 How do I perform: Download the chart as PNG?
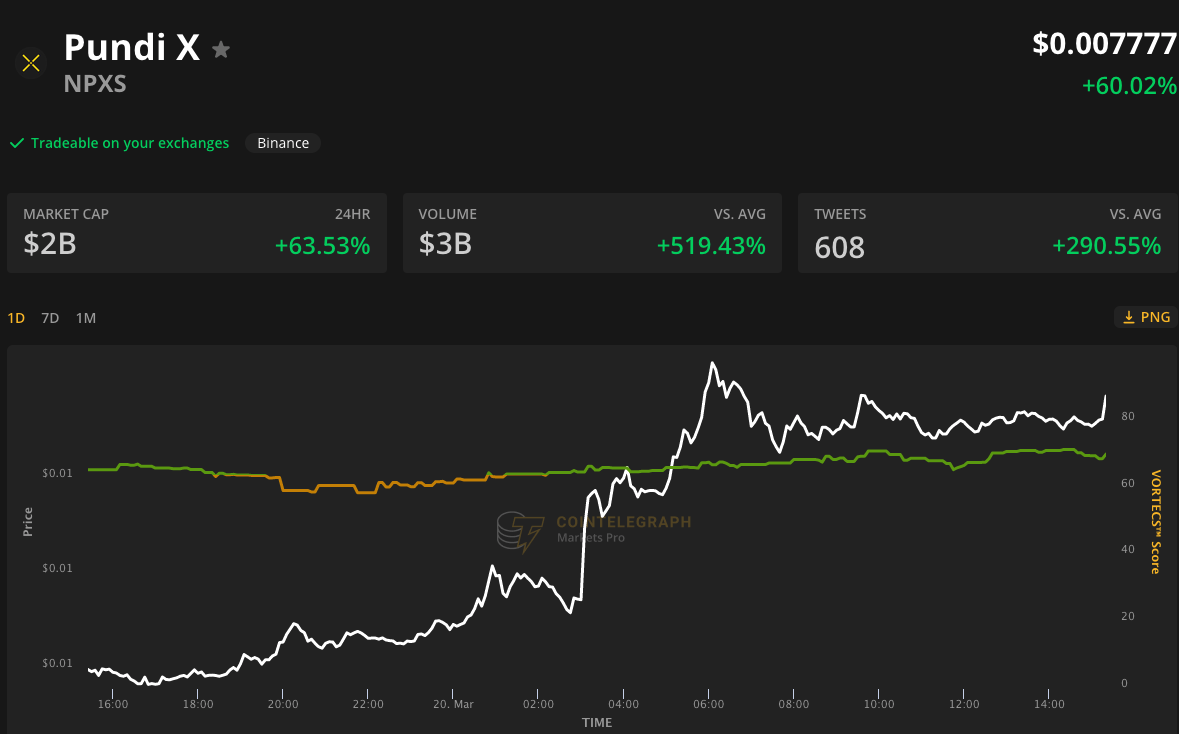1146,317
